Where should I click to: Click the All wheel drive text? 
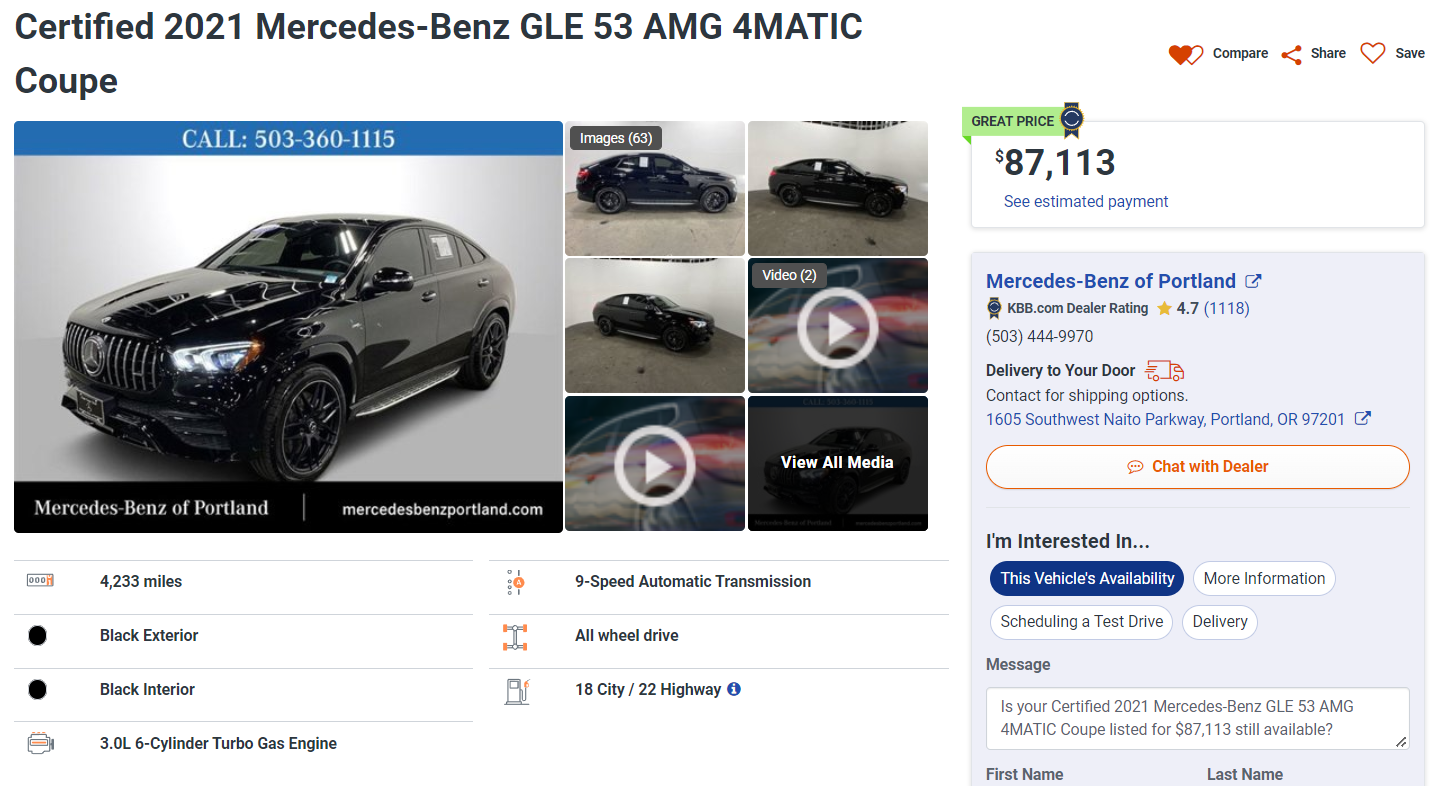627,635
